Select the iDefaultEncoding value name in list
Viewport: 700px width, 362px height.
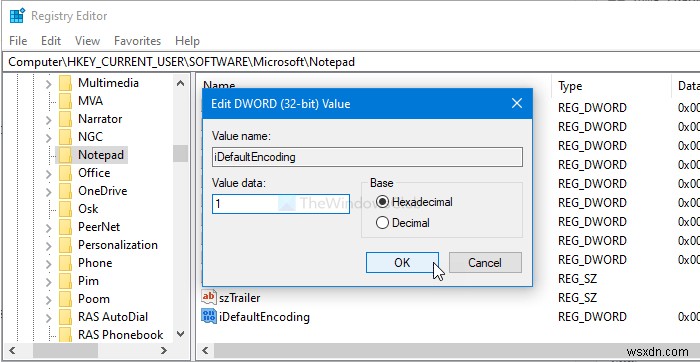pos(264,316)
